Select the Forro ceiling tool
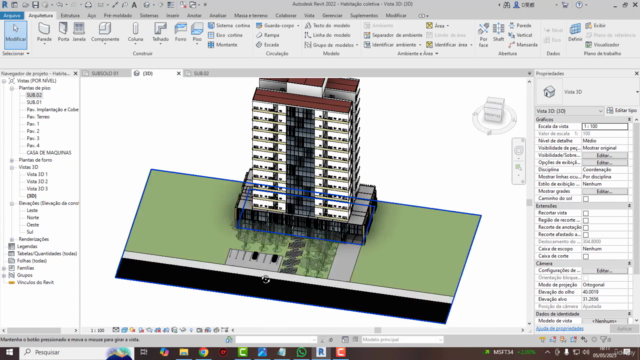Screen dimensions: 640x360 pos(180,33)
